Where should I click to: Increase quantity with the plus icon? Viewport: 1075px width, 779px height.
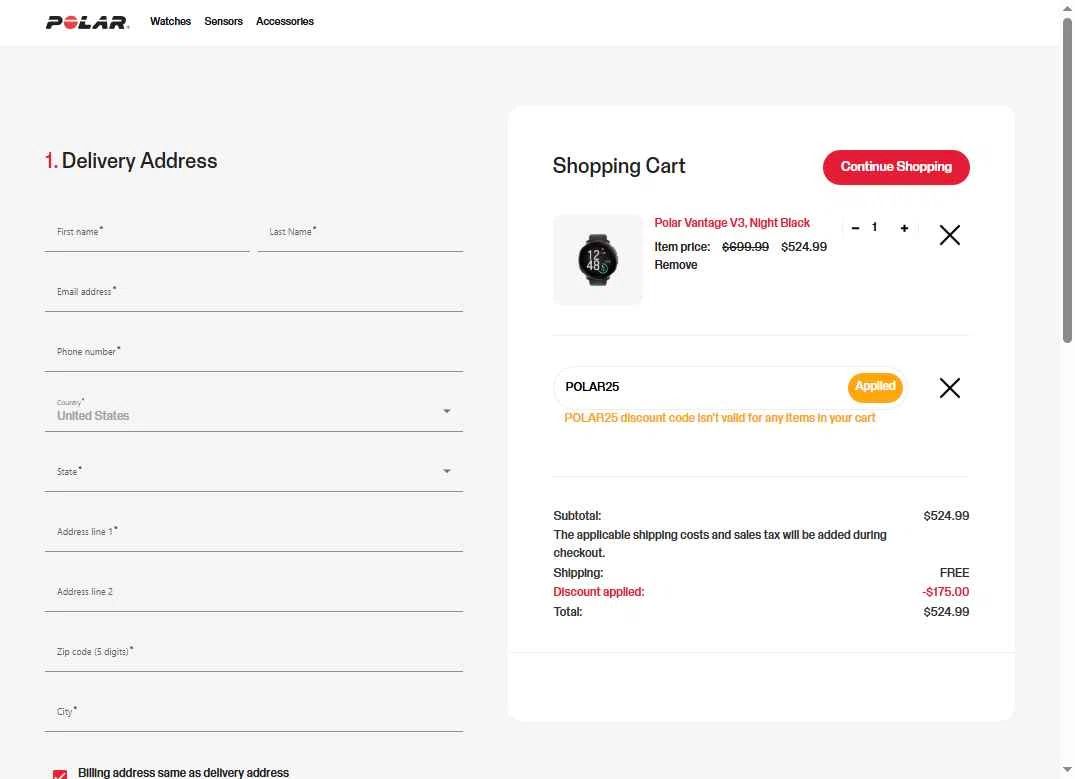[x=904, y=228]
